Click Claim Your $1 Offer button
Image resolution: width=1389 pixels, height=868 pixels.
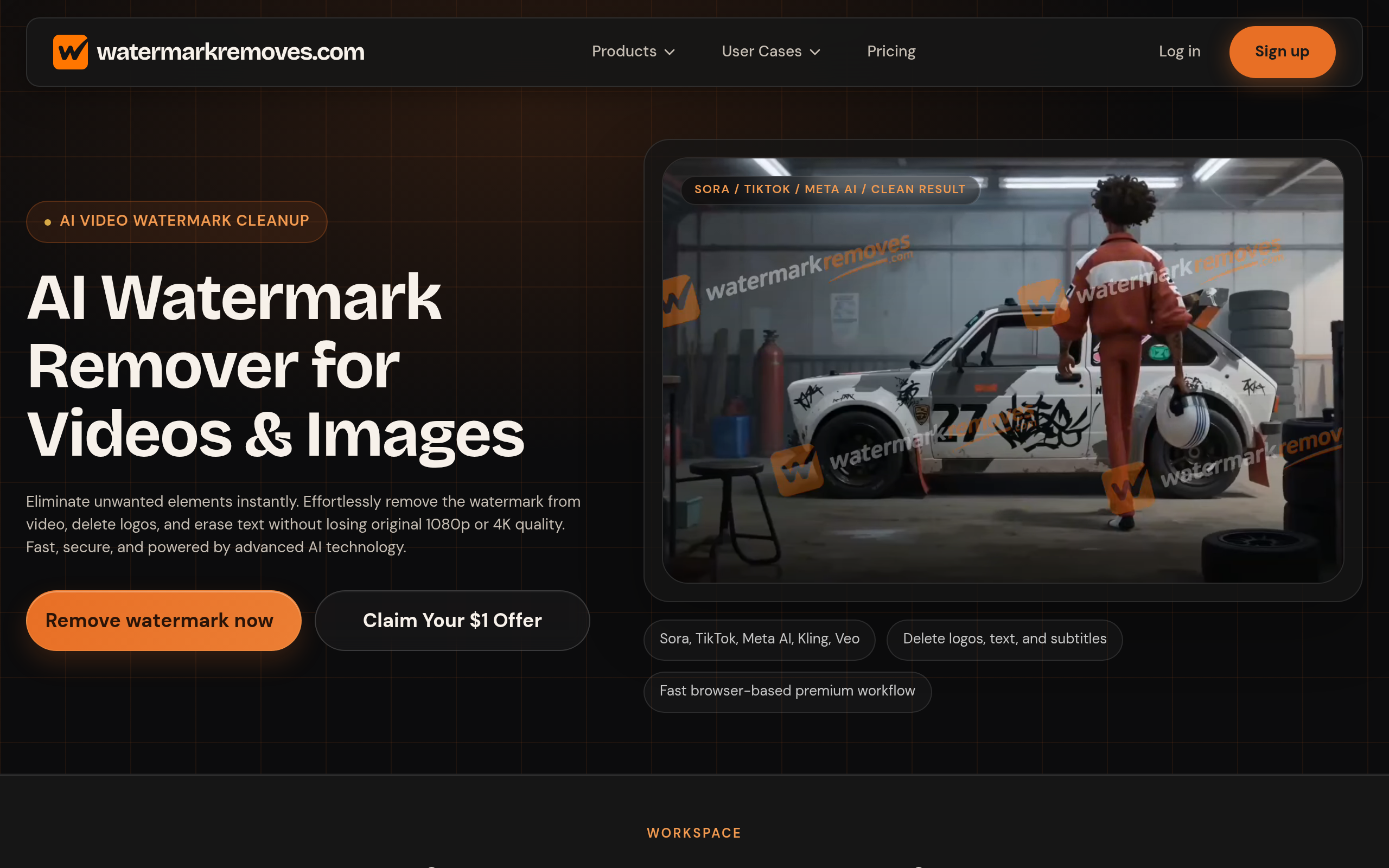pyautogui.click(x=453, y=621)
